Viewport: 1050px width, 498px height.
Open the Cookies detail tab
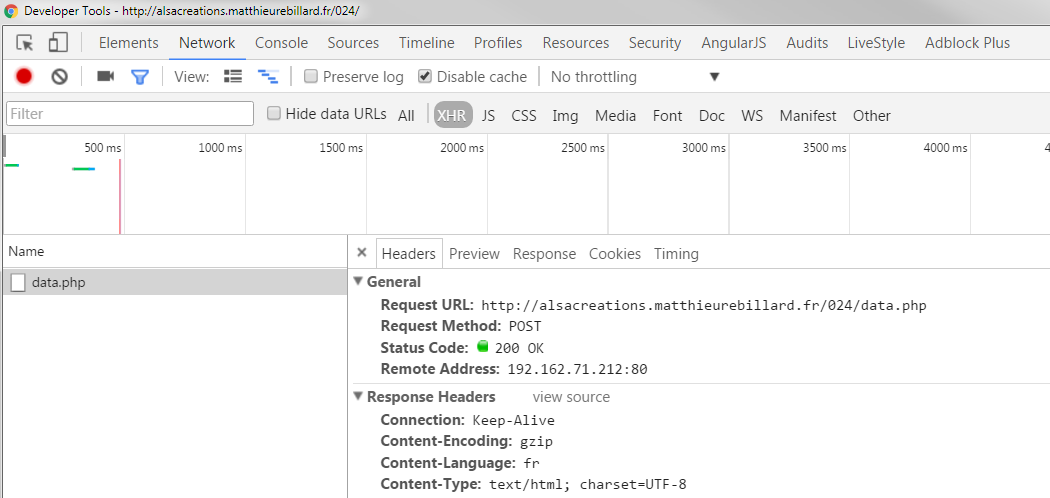click(x=615, y=254)
